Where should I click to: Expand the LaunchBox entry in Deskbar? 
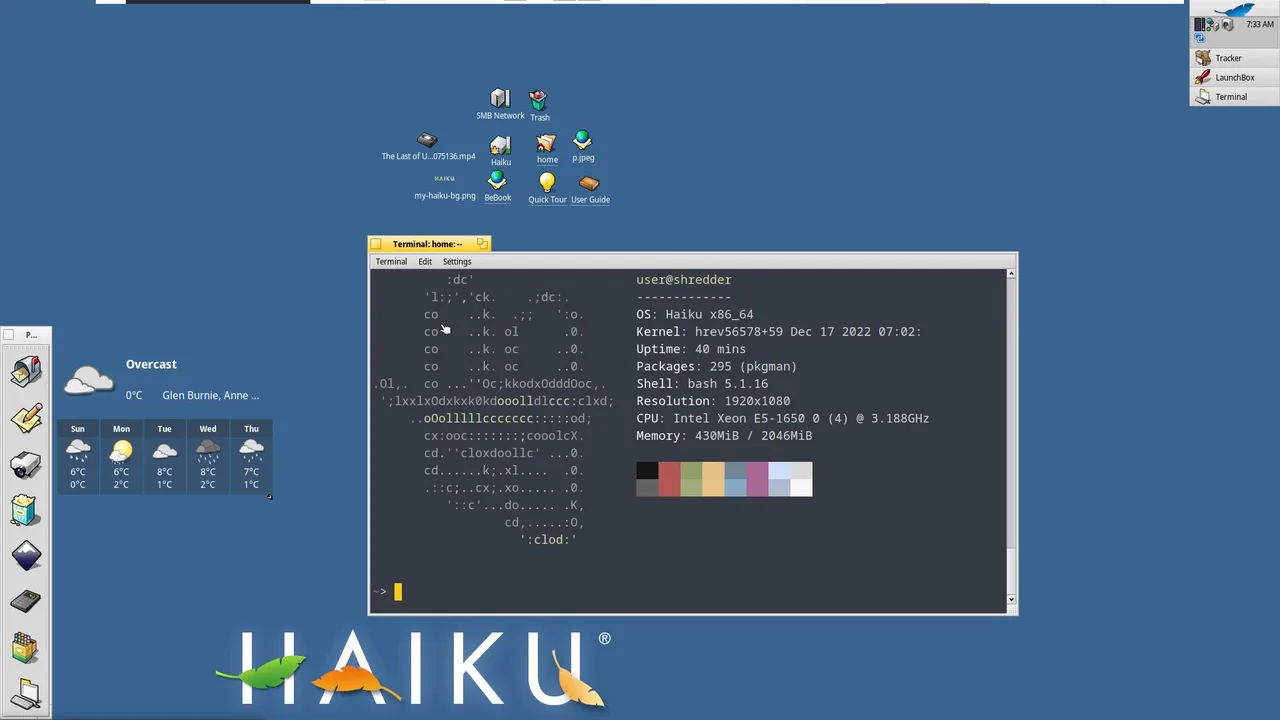point(1234,77)
